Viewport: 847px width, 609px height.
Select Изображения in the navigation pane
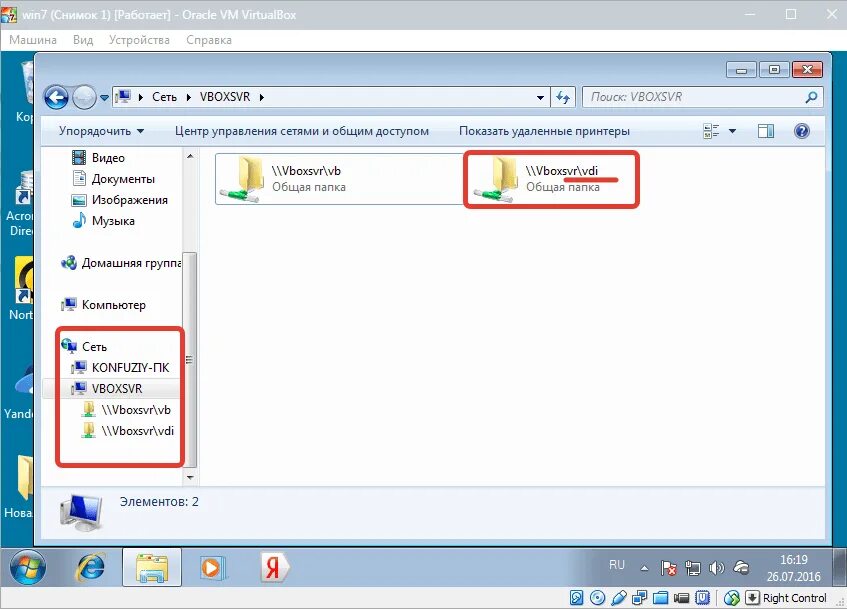pos(120,200)
